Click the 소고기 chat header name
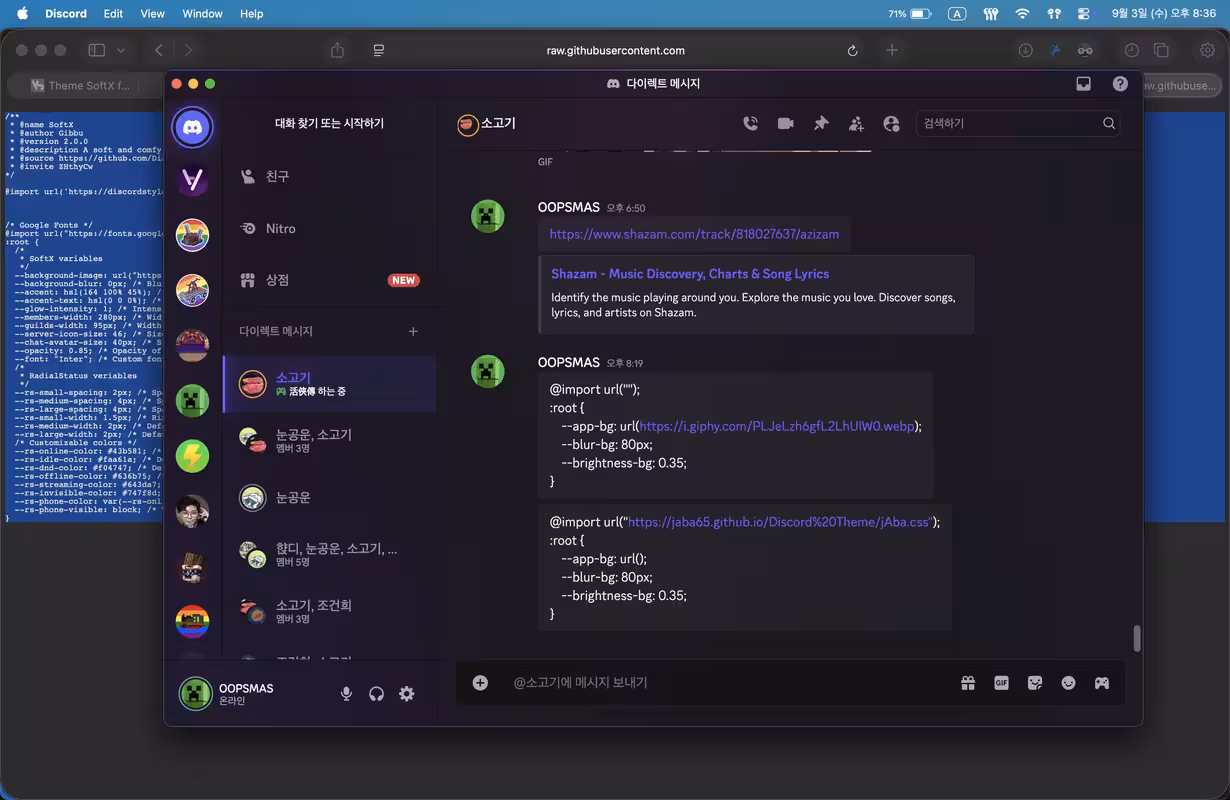 coord(498,123)
